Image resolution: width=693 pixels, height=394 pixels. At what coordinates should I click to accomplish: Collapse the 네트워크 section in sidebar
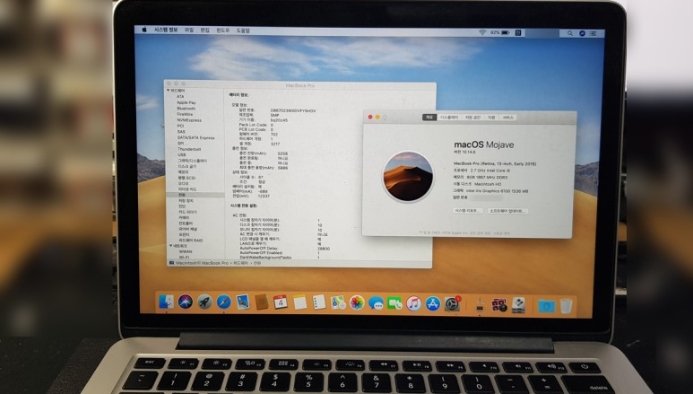click(x=171, y=245)
